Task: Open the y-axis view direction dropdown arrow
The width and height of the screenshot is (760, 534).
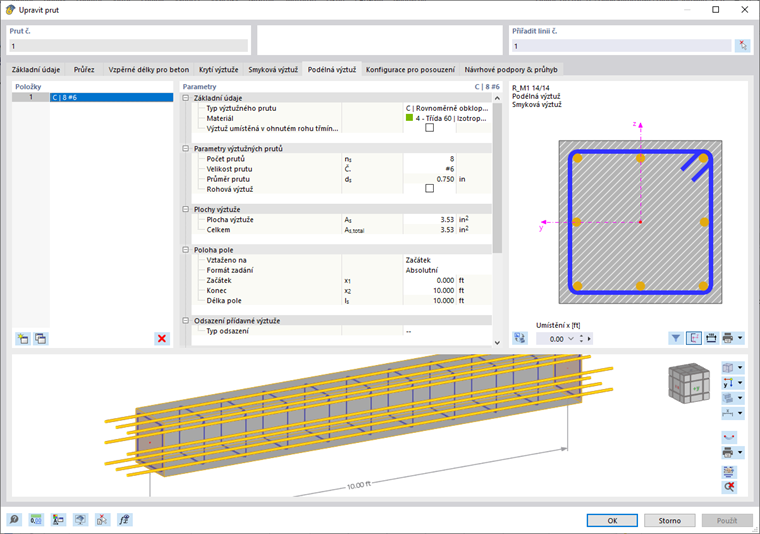Action: pyautogui.click(x=740, y=383)
